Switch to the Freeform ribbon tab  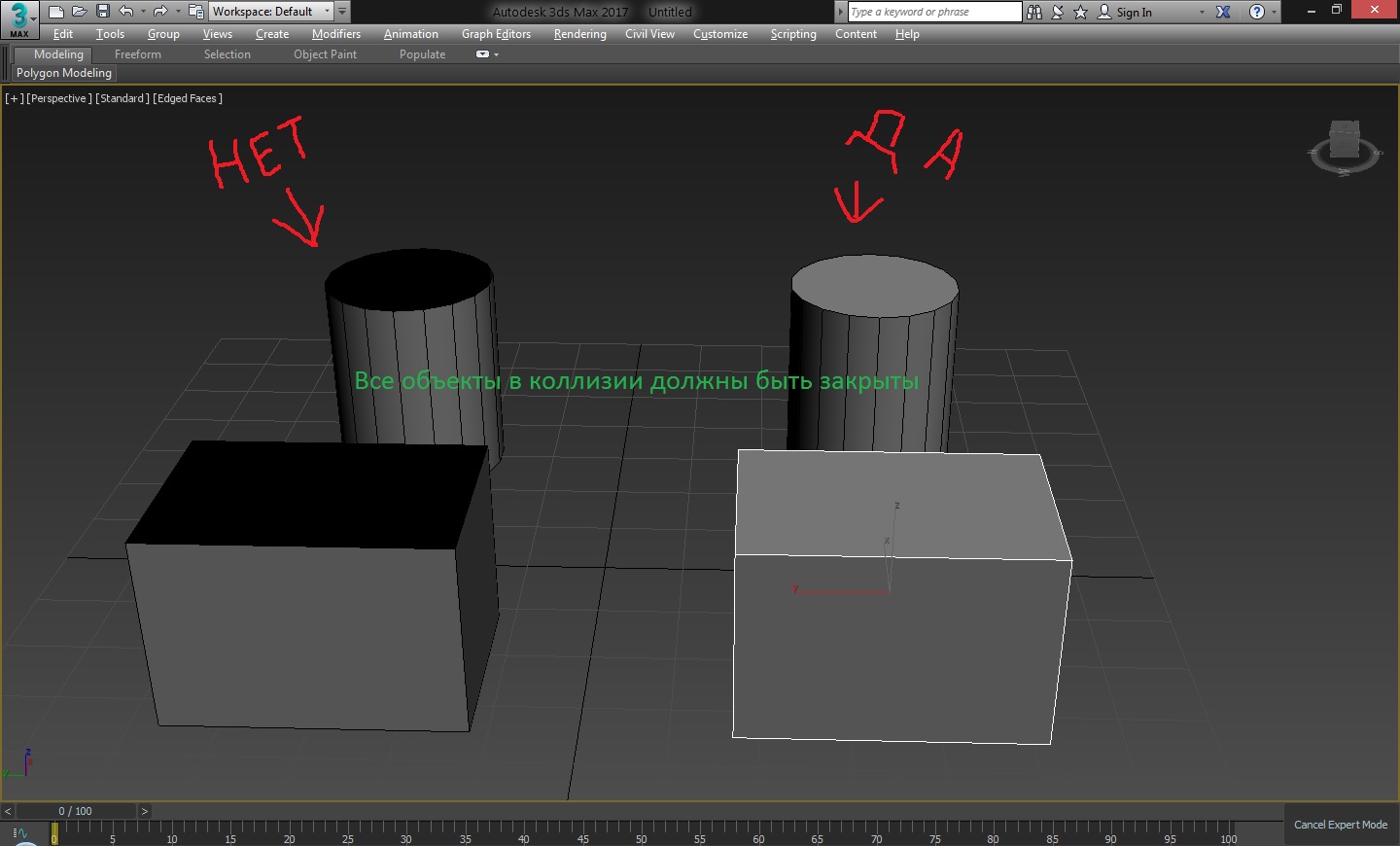point(138,54)
